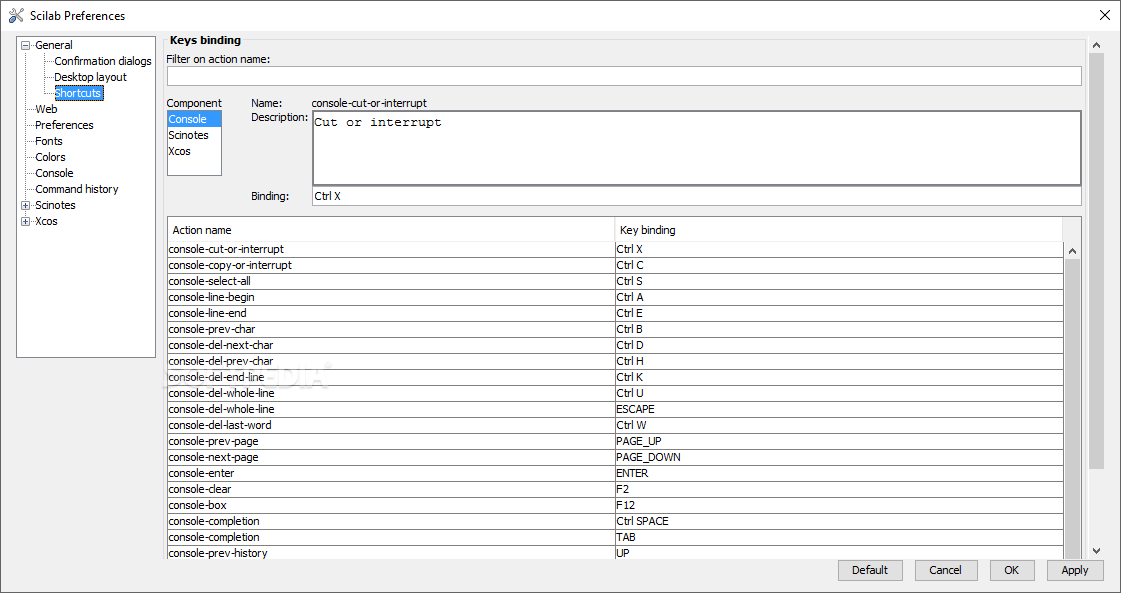Click the Cancel button
The height and width of the screenshot is (593, 1121).
[x=945, y=570]
